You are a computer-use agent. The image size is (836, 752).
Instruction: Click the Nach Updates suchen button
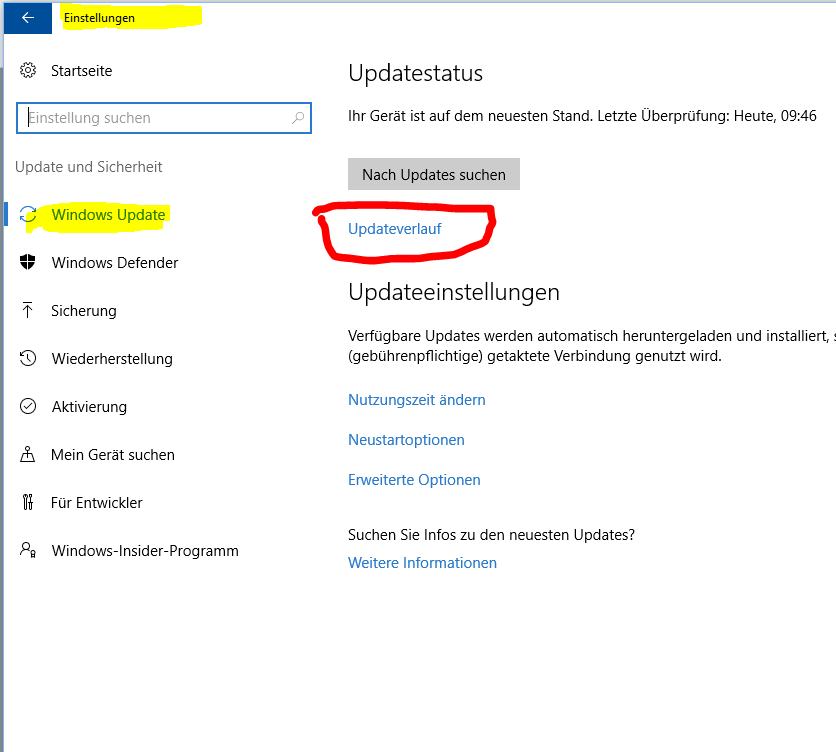tap(433, 174)
